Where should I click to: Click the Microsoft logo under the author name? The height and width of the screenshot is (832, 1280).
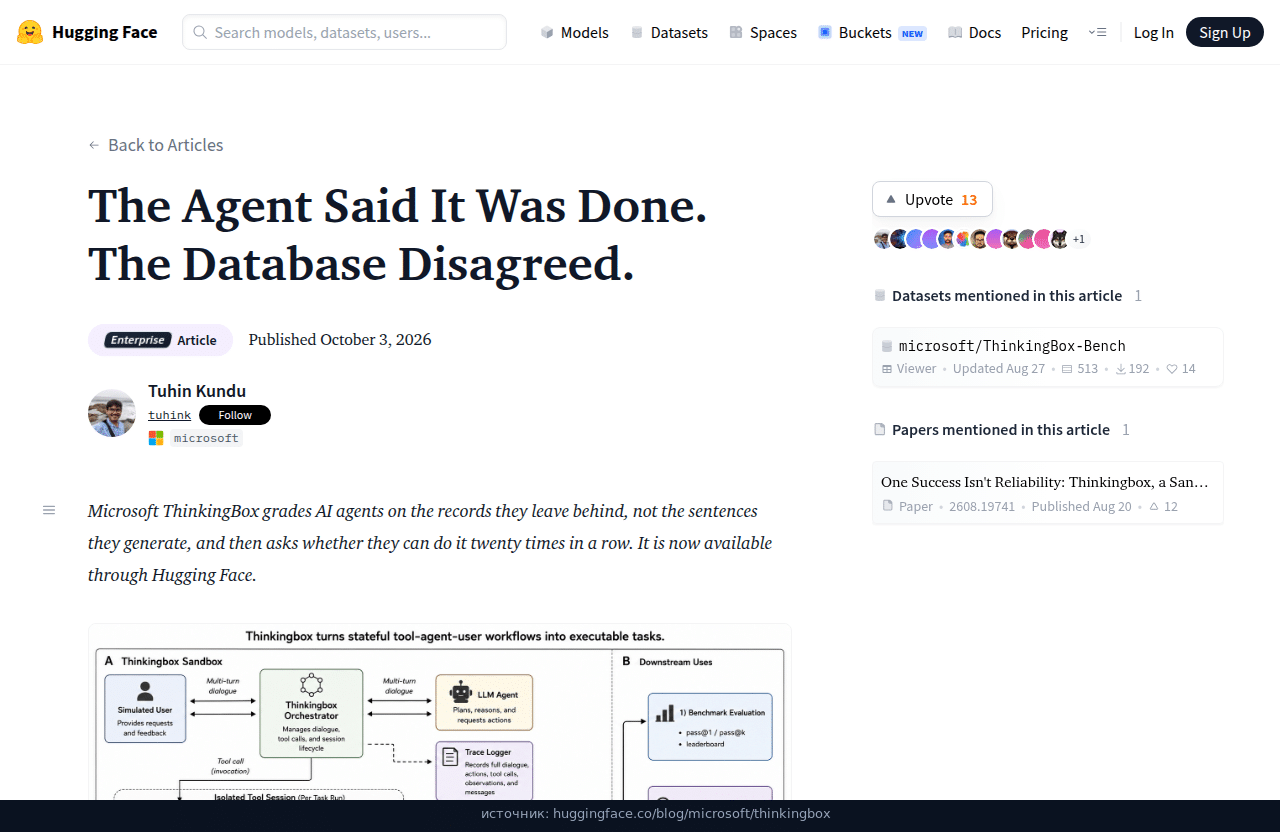click(x=156, y=438)
